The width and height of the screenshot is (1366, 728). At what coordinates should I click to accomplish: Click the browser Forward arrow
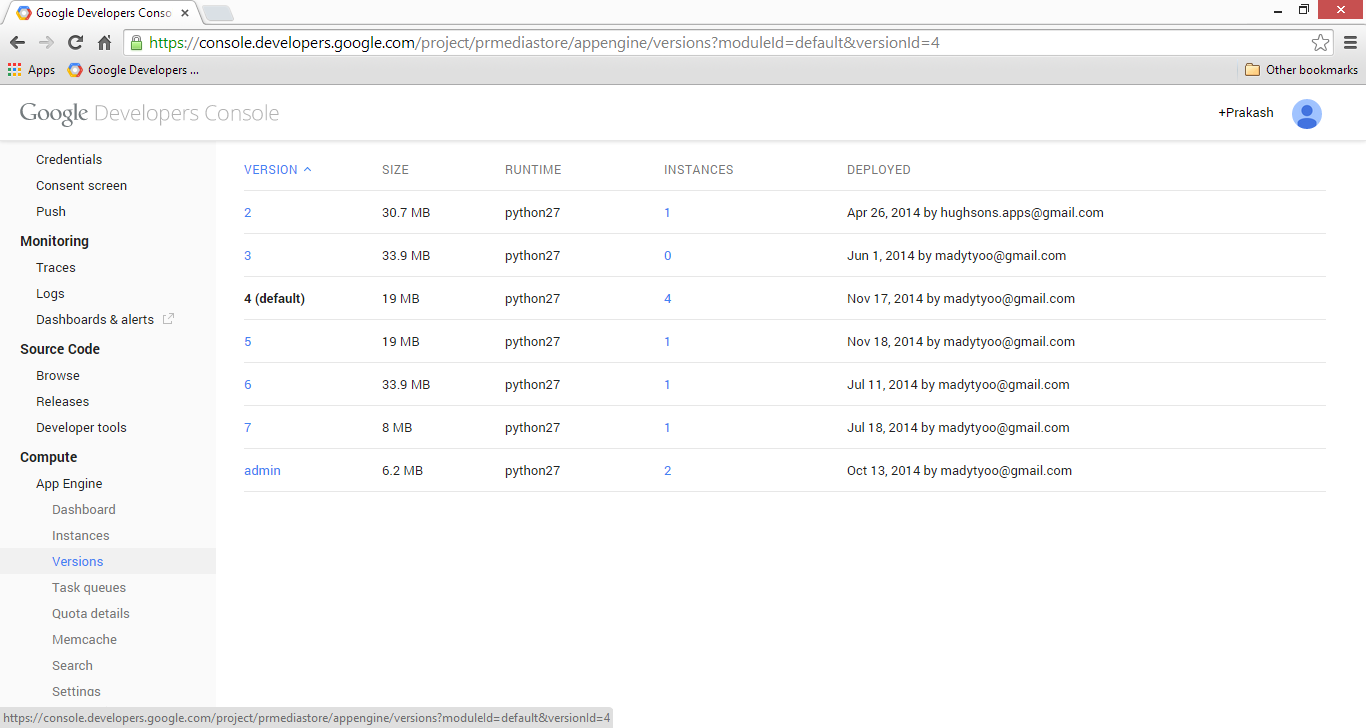pos(46,43)
